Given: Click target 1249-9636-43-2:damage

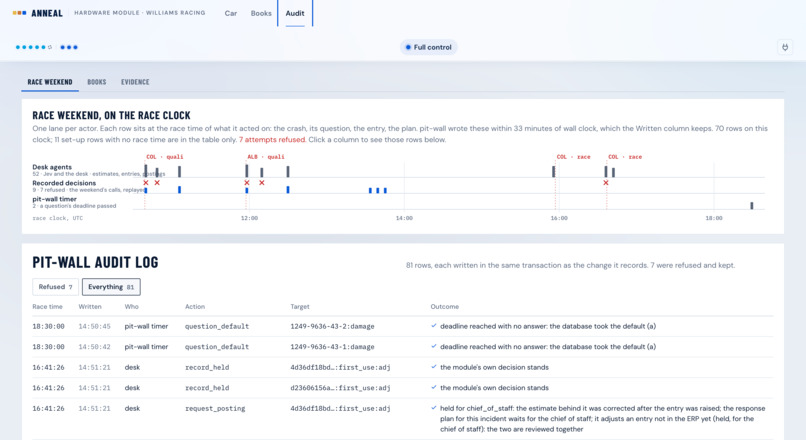Looking at the screenshot, I should click(x=332, y=326).
